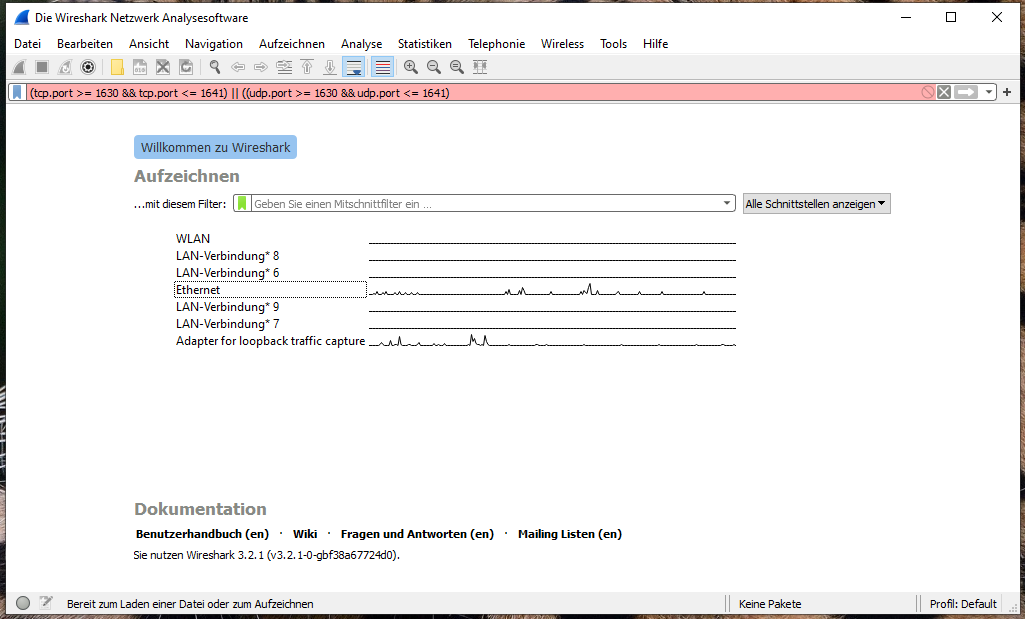Open the Benutzerhandbuch link
The width and height of the screenshot is (1025, 619).
tap(201, 533)
